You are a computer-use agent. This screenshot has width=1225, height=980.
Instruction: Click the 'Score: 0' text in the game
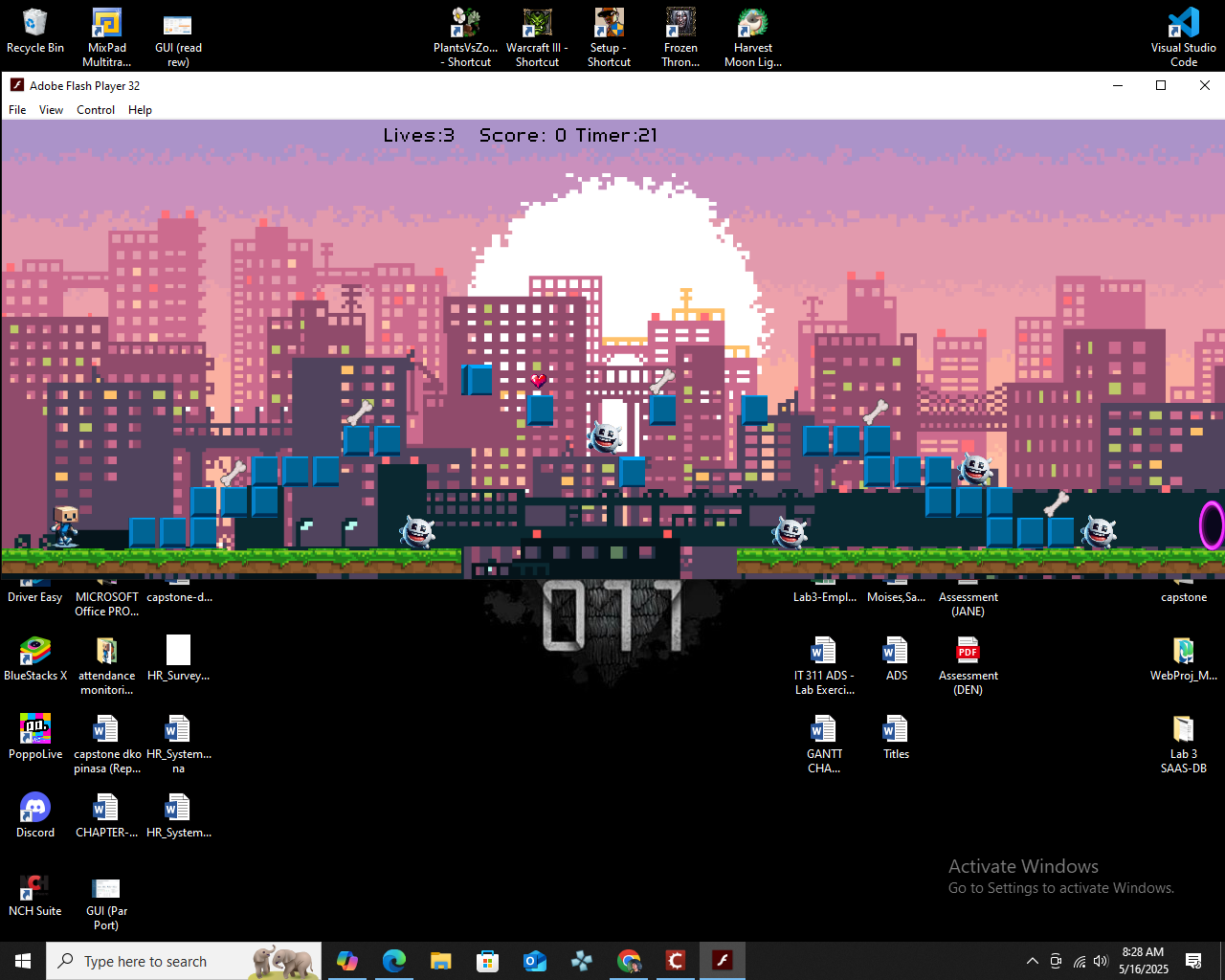(x=523, y=135)
